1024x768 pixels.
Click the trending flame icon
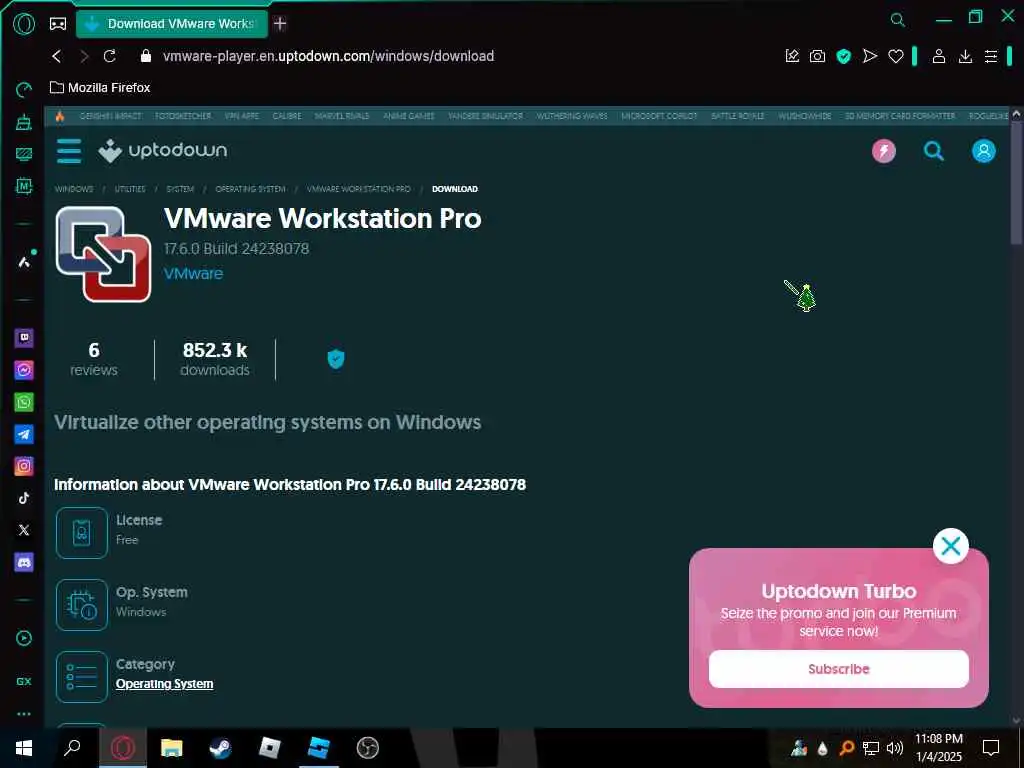[59, 116]
